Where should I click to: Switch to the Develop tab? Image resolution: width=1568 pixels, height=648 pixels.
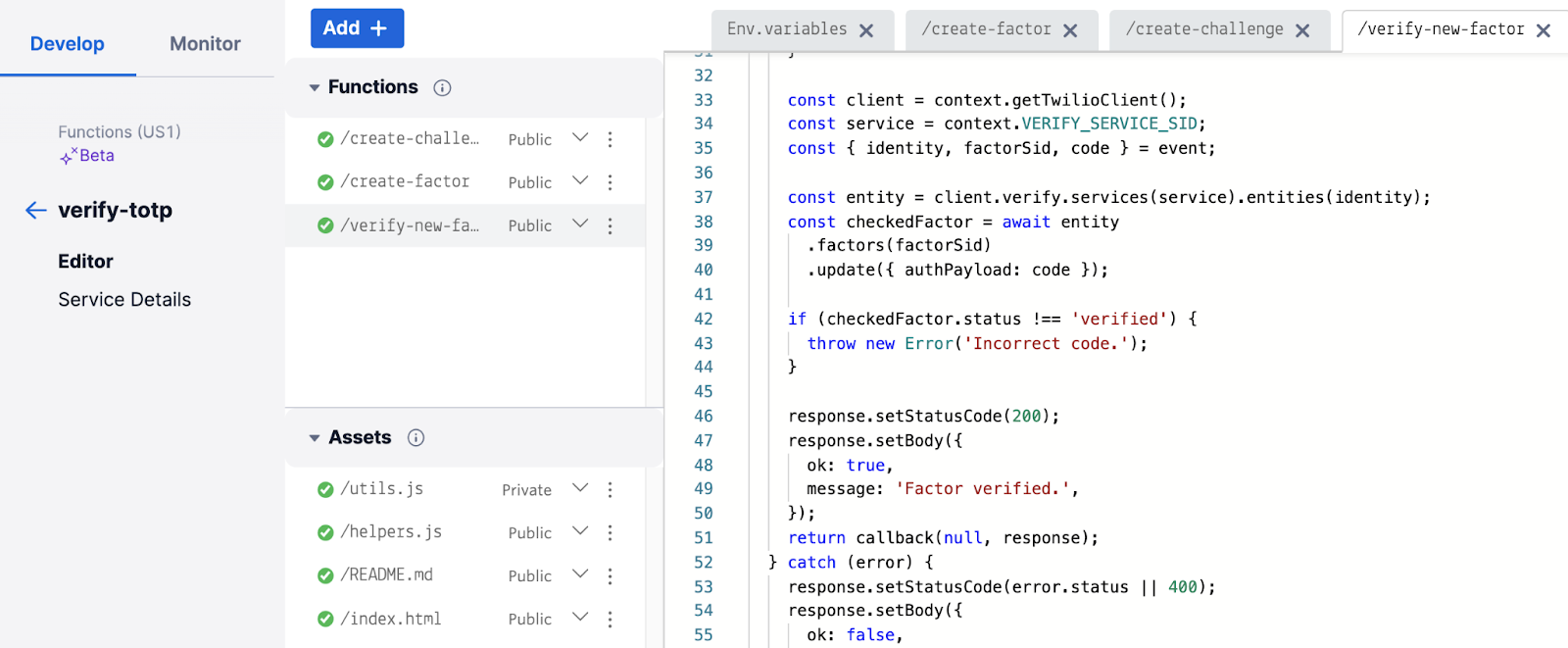pyautogui.click(x=67, y=44)
